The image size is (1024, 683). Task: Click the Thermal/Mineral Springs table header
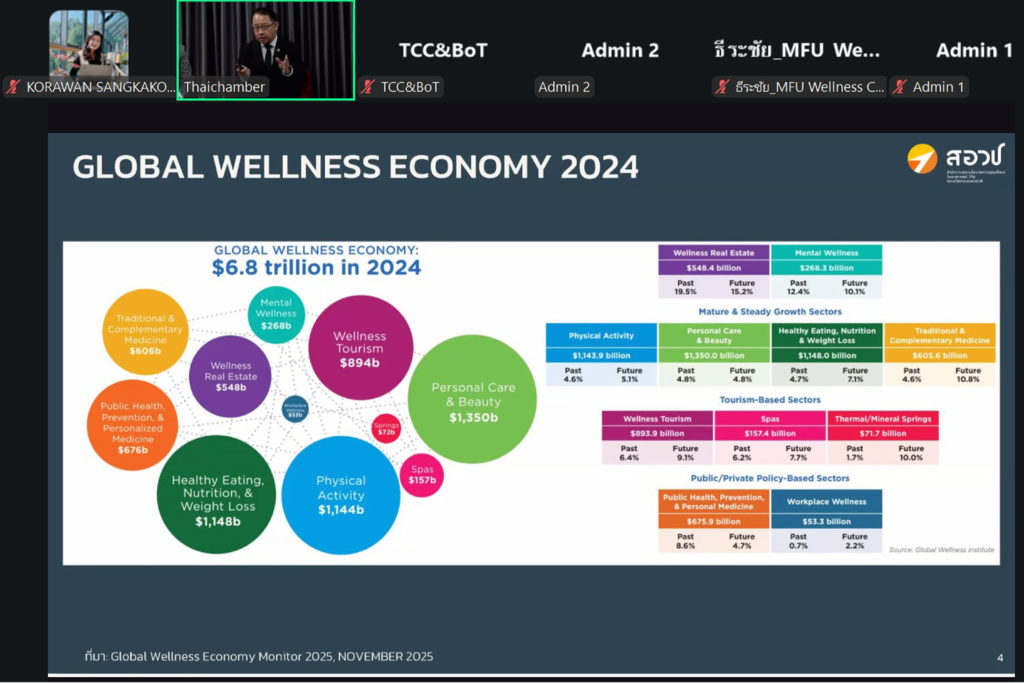click(882, 419)
